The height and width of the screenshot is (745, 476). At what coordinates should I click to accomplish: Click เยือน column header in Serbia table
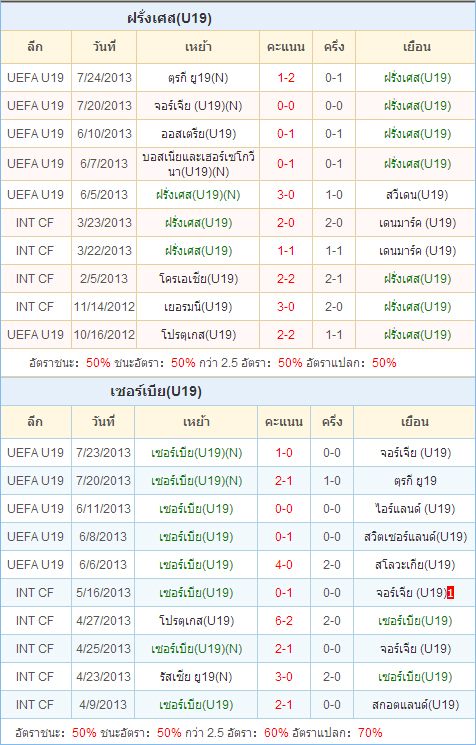point(415,422)
